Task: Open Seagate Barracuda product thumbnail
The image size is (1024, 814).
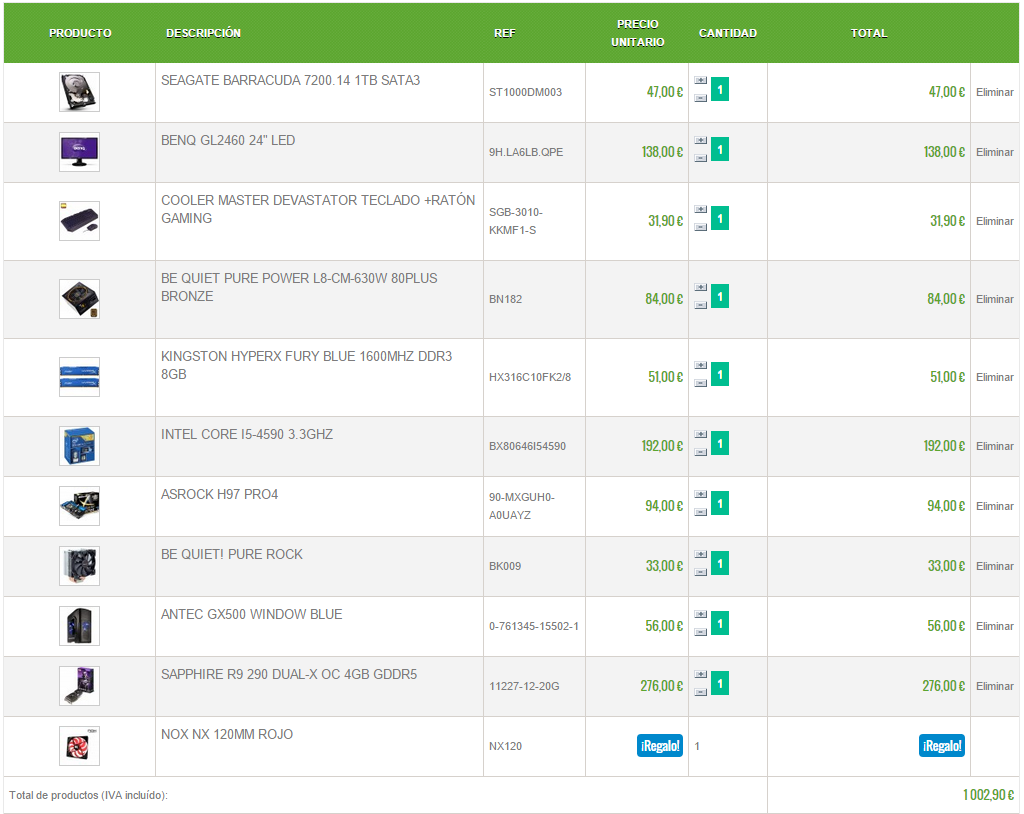Action: (79, 92)
